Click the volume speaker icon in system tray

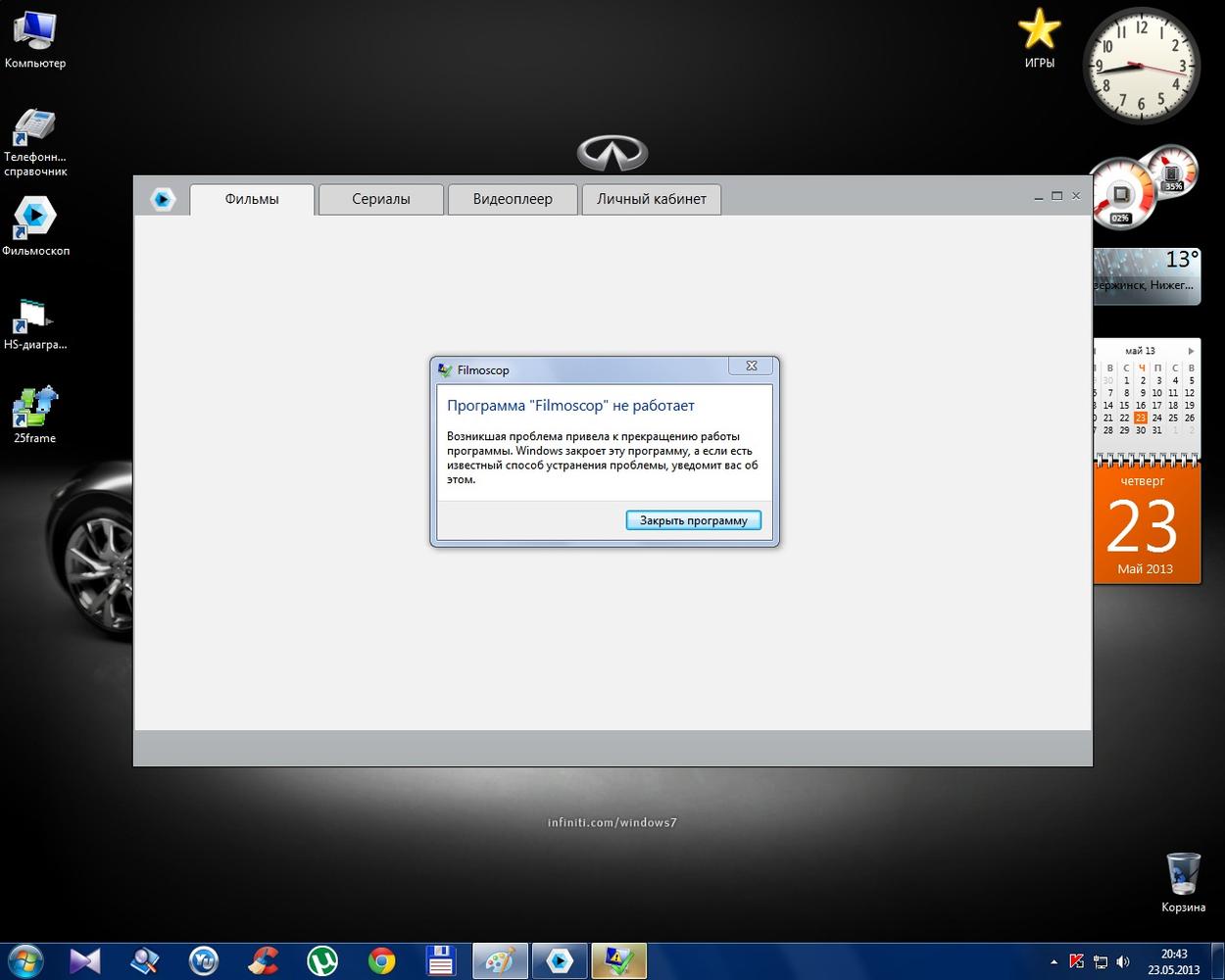tap(1122, 962)
